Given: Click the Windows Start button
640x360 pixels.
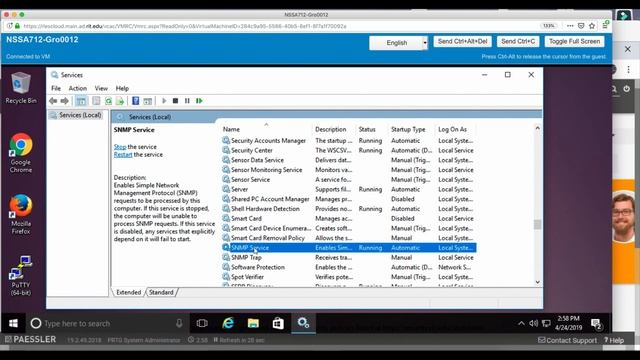Looking at the screenshot, I should point(13,323).
